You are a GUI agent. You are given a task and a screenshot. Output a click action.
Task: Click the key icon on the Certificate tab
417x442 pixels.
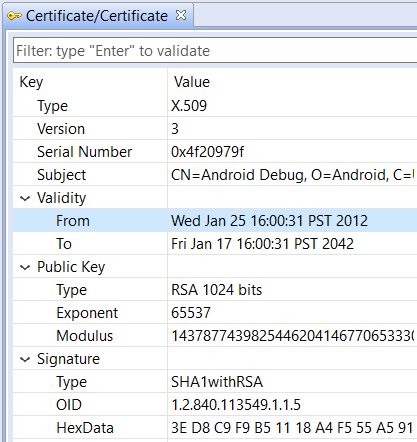14,16
